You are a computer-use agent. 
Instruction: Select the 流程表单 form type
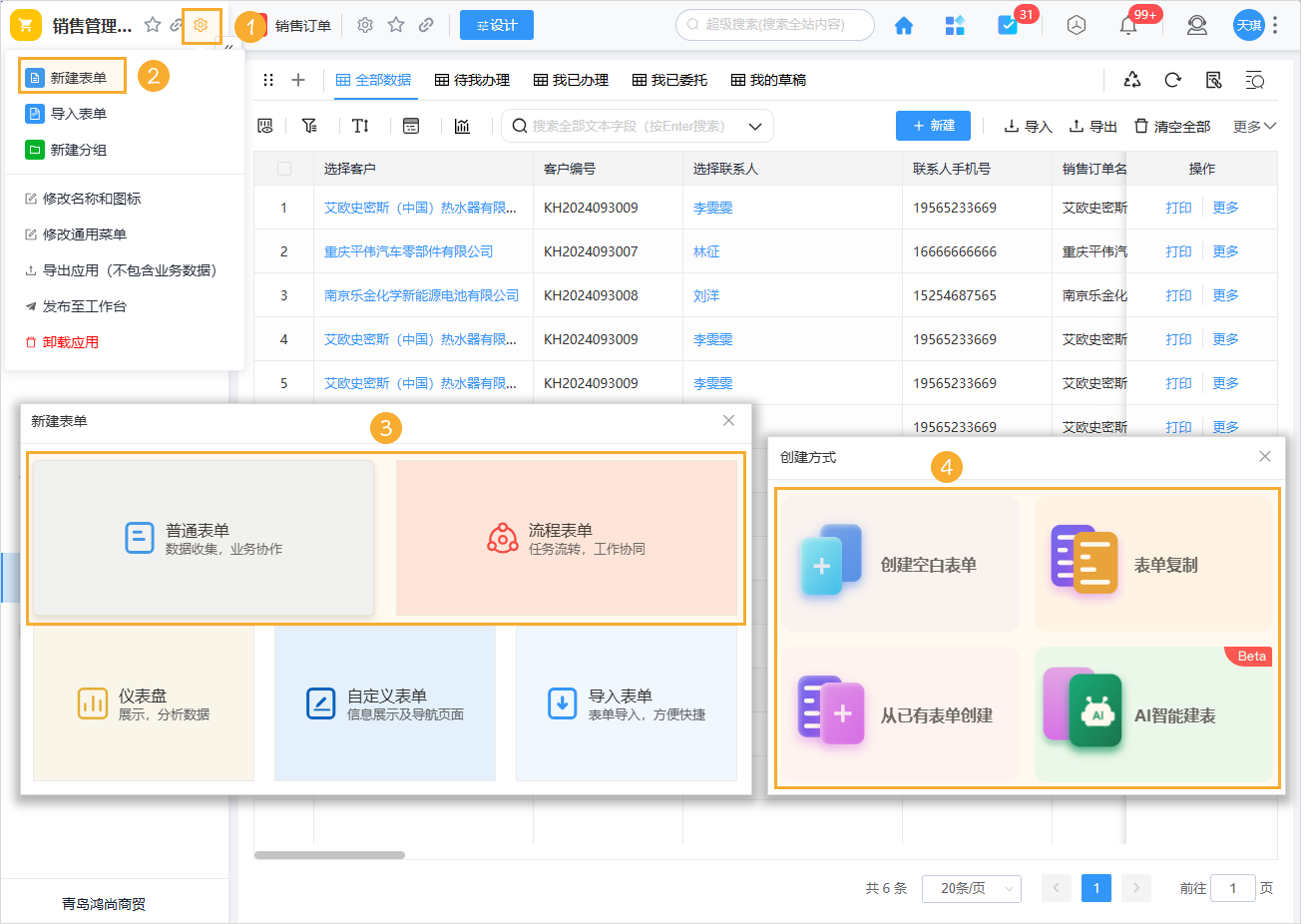coord(568,538)
